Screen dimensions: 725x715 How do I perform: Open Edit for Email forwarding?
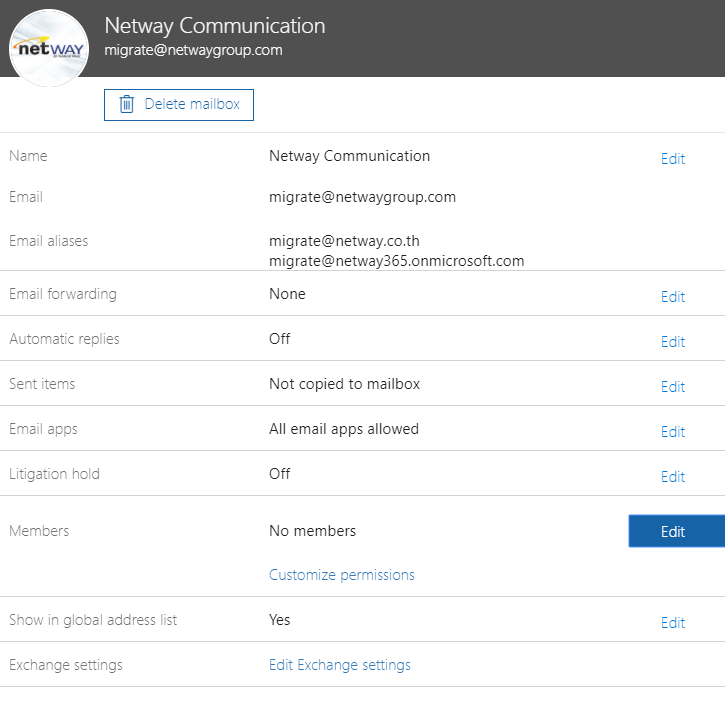672,297
